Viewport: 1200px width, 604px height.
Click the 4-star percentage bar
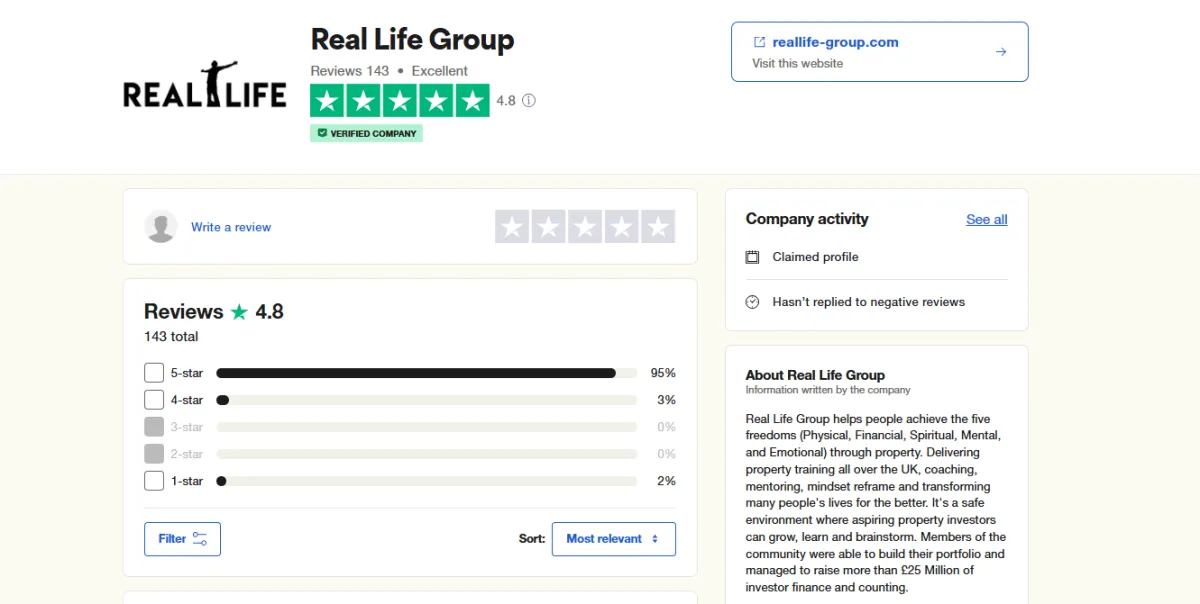pyautogui.click(x=427, y=400)
